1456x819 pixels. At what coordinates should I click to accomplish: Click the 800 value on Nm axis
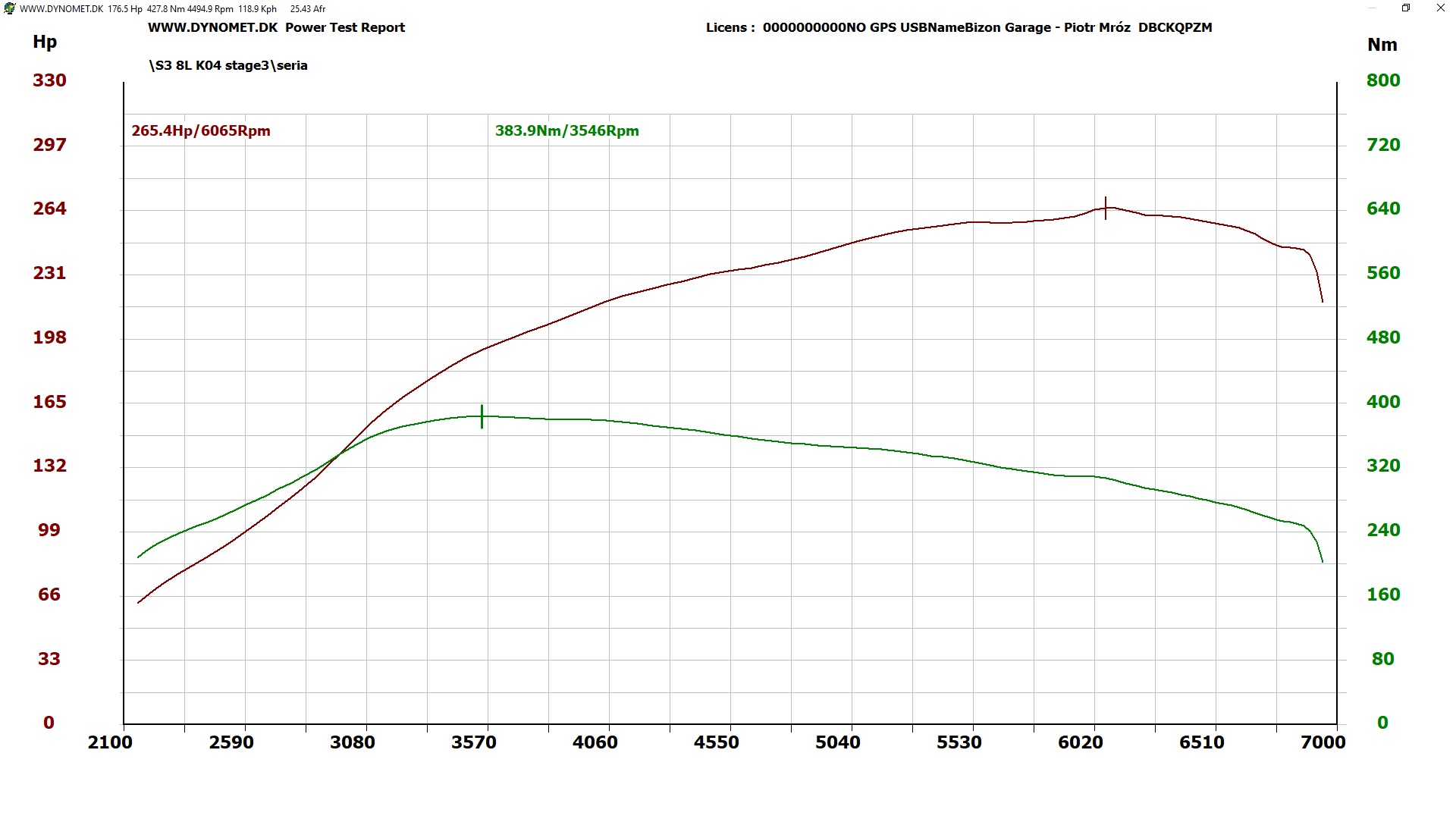(x=1382, y=80)
